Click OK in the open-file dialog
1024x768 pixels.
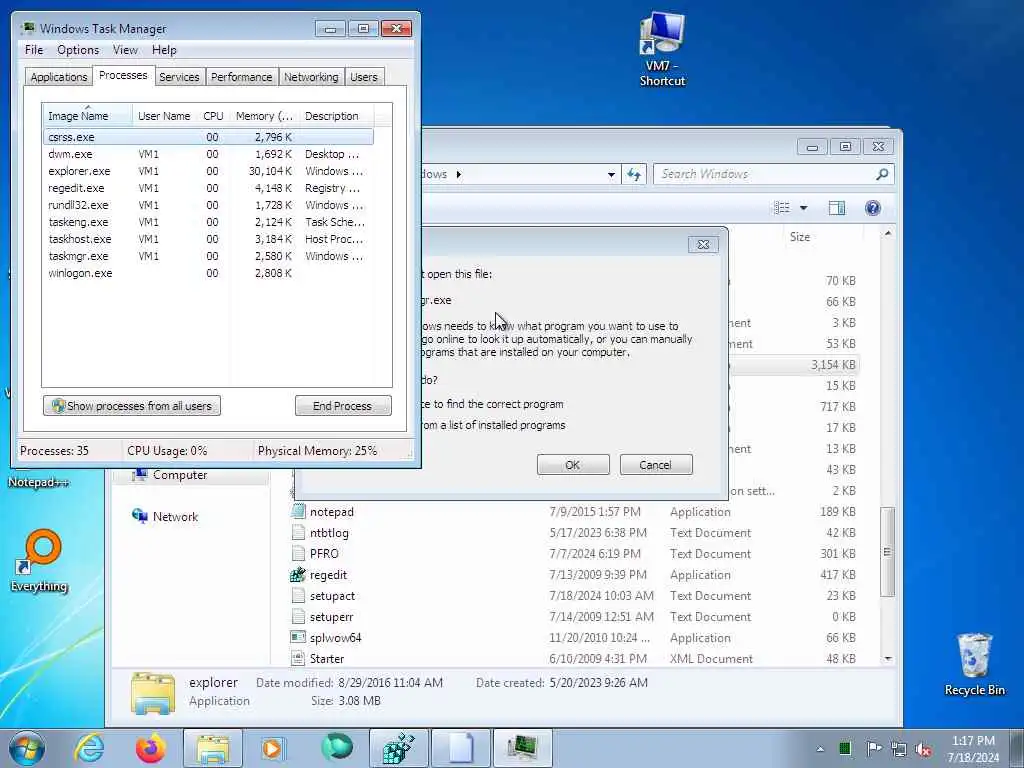[573, 465]
